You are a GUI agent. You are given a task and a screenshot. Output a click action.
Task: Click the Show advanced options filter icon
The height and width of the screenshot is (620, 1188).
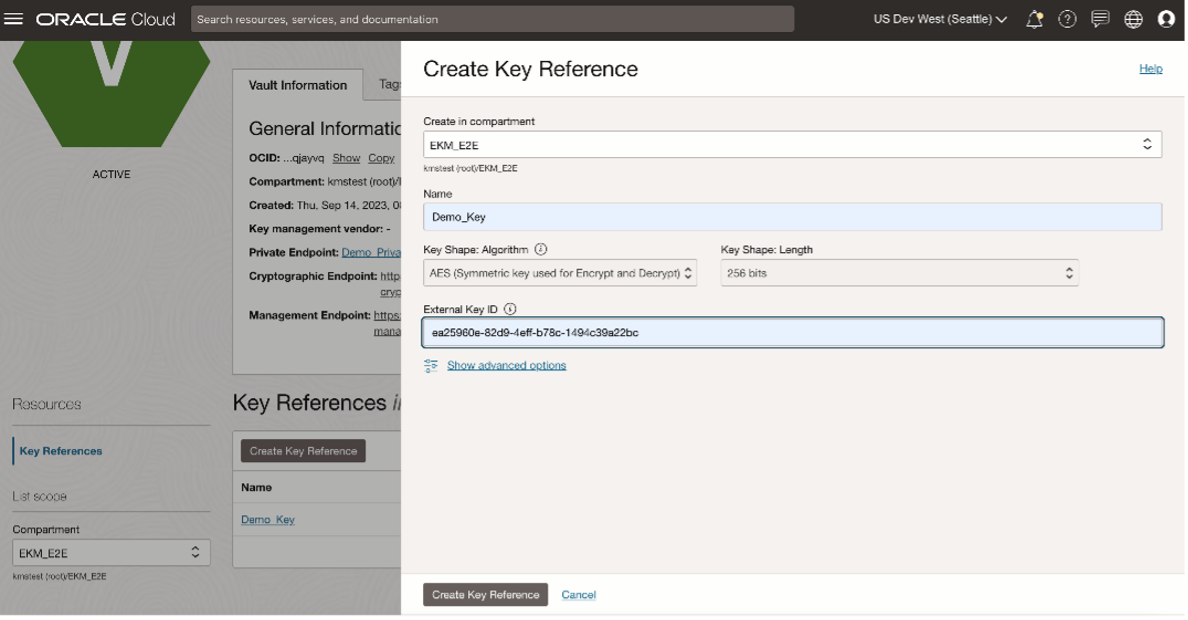431,366
